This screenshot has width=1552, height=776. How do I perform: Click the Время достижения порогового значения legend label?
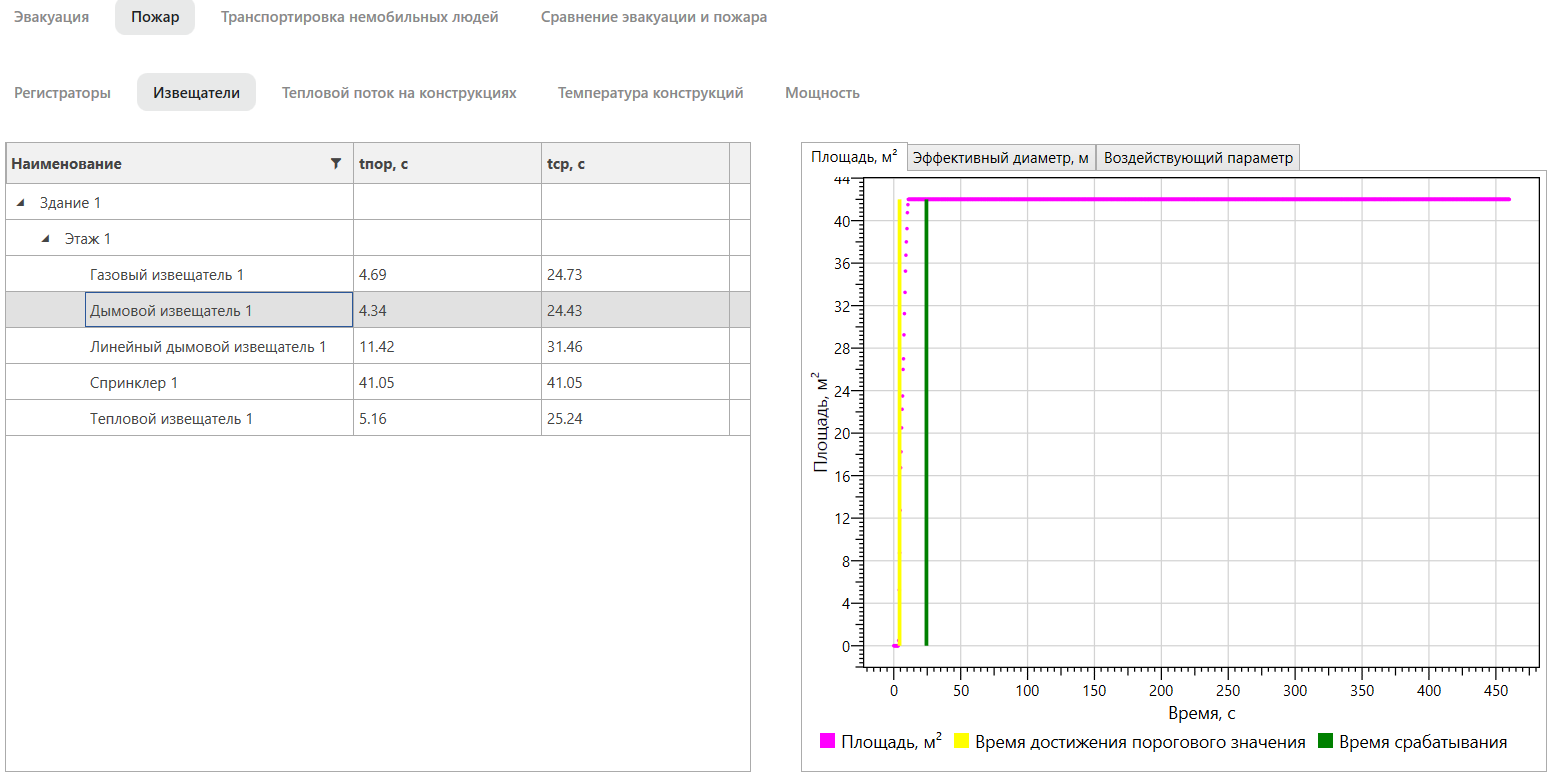point(1140,742)
